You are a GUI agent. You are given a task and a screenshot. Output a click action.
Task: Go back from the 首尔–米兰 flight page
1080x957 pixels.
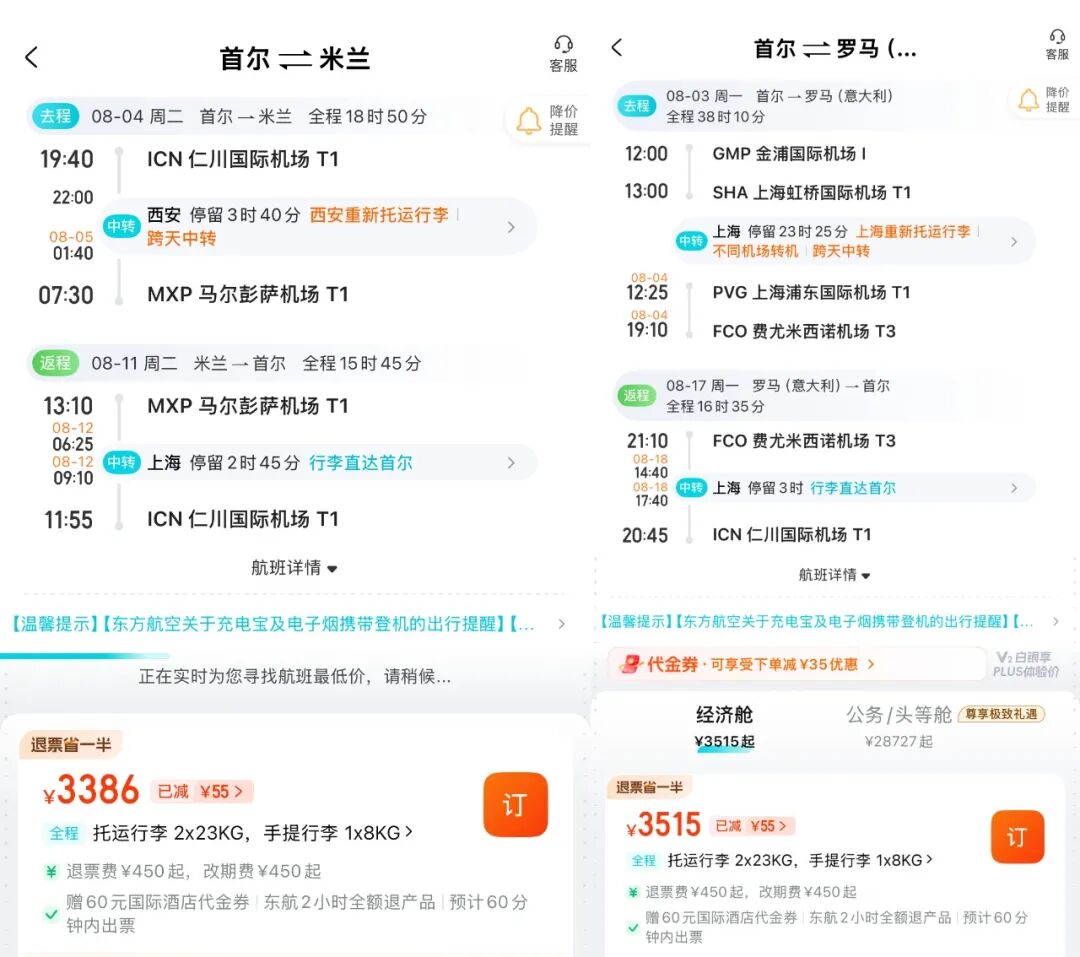(x=32, y=57)
